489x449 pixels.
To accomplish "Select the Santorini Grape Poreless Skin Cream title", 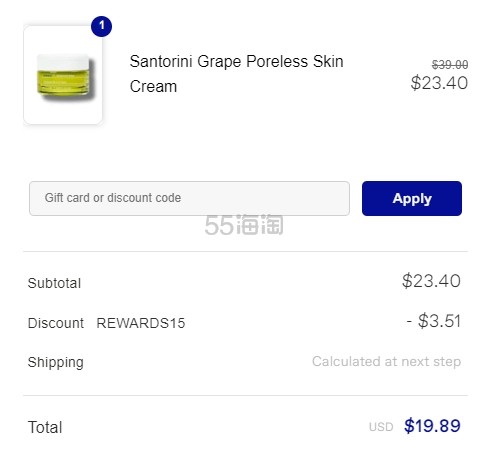I will coord(236,74).
